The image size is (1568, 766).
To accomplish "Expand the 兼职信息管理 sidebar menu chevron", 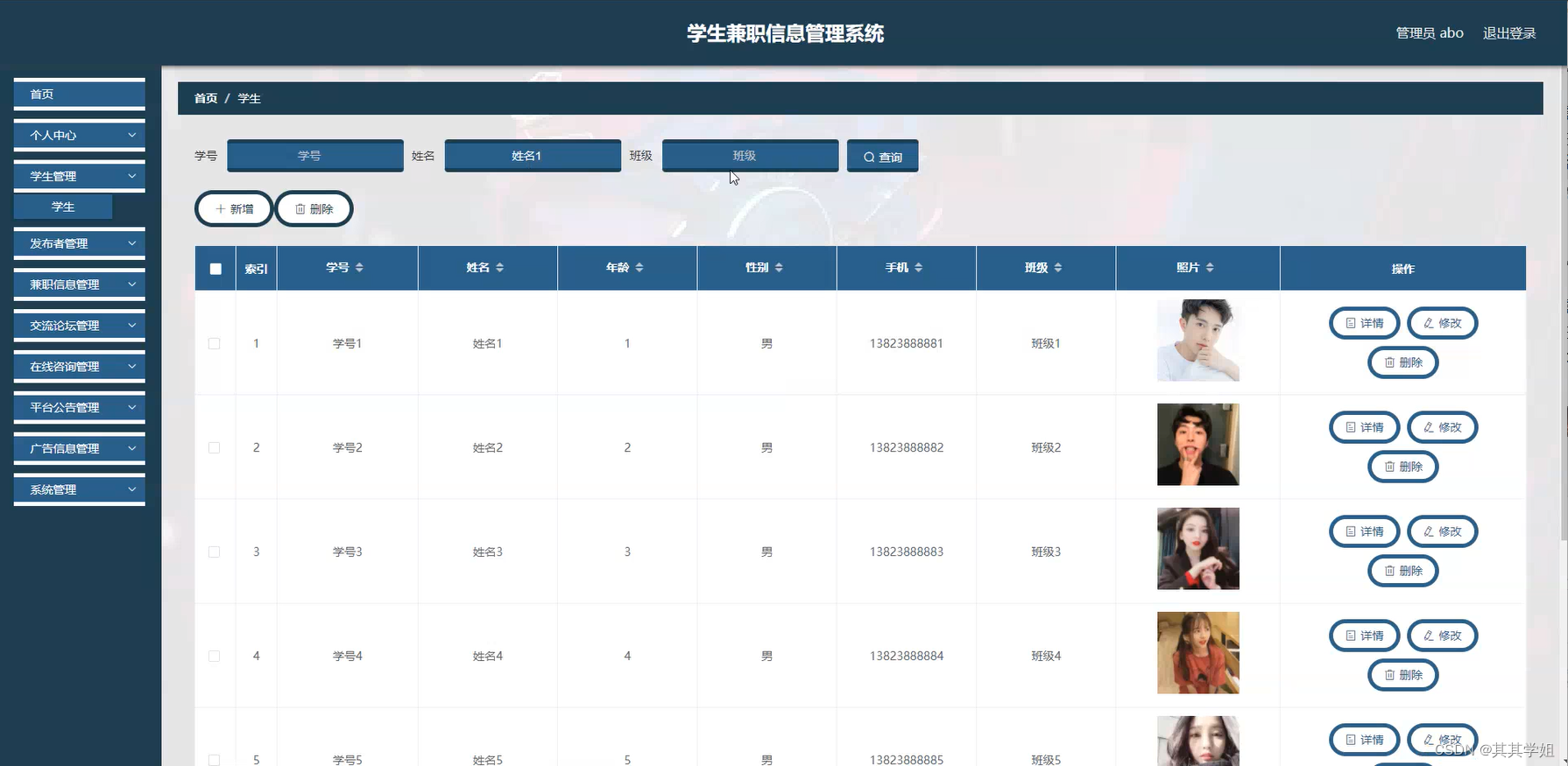I will pos(132,285).
